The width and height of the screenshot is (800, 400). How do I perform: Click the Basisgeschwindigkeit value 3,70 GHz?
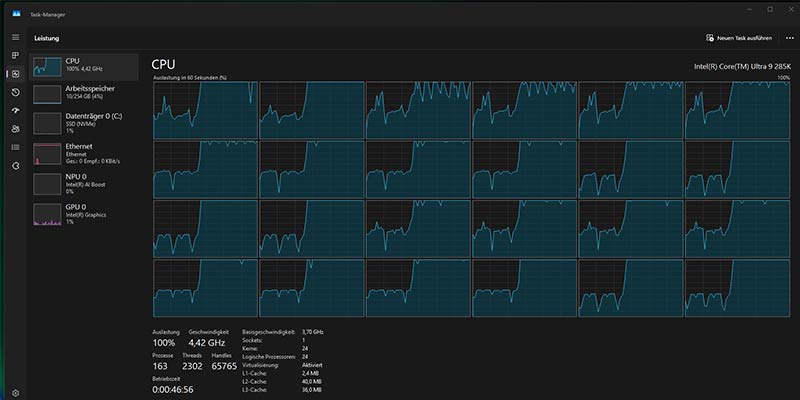tap(313, 332)
